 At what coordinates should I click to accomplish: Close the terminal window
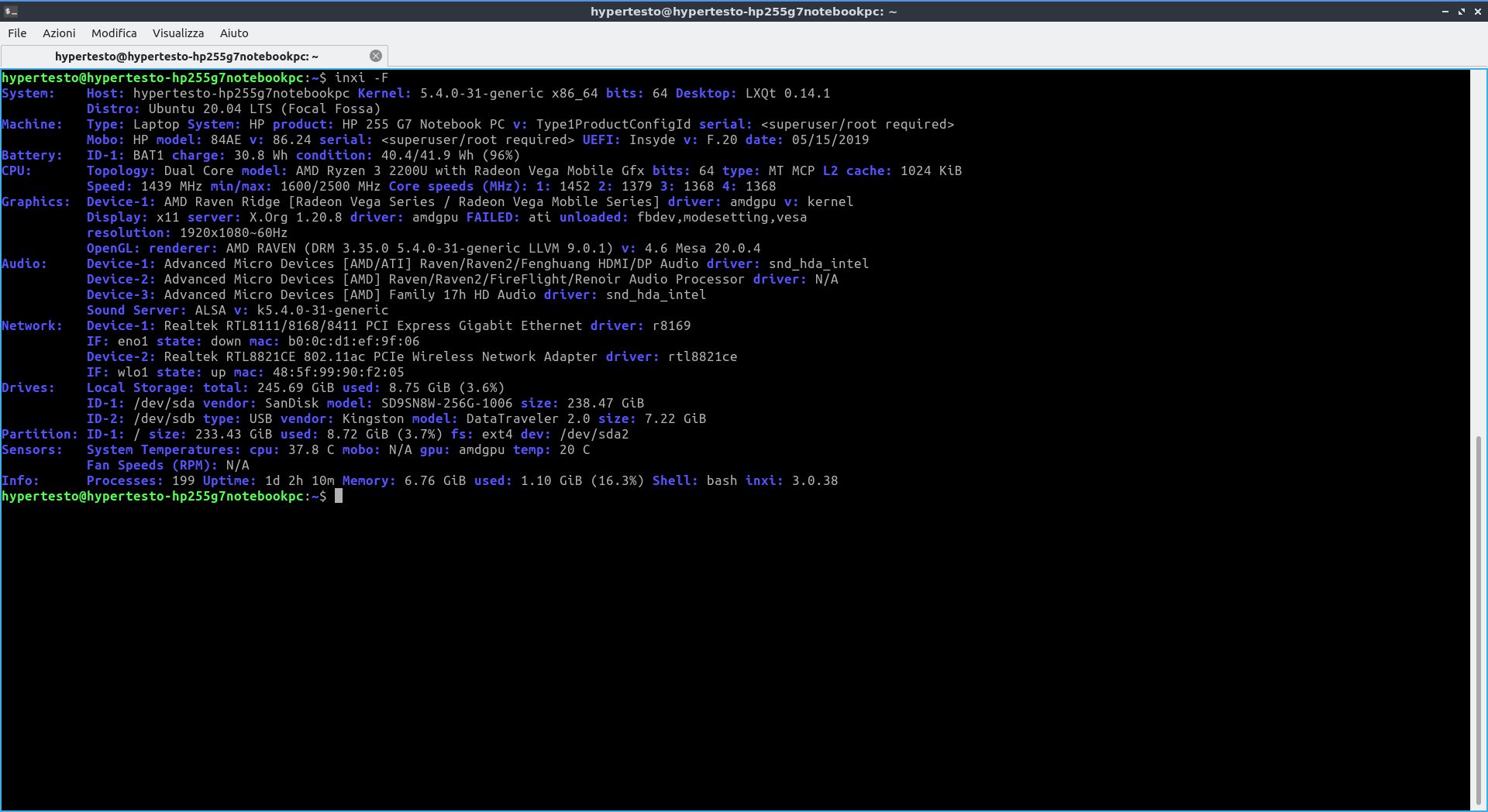tap(1478, 12)
